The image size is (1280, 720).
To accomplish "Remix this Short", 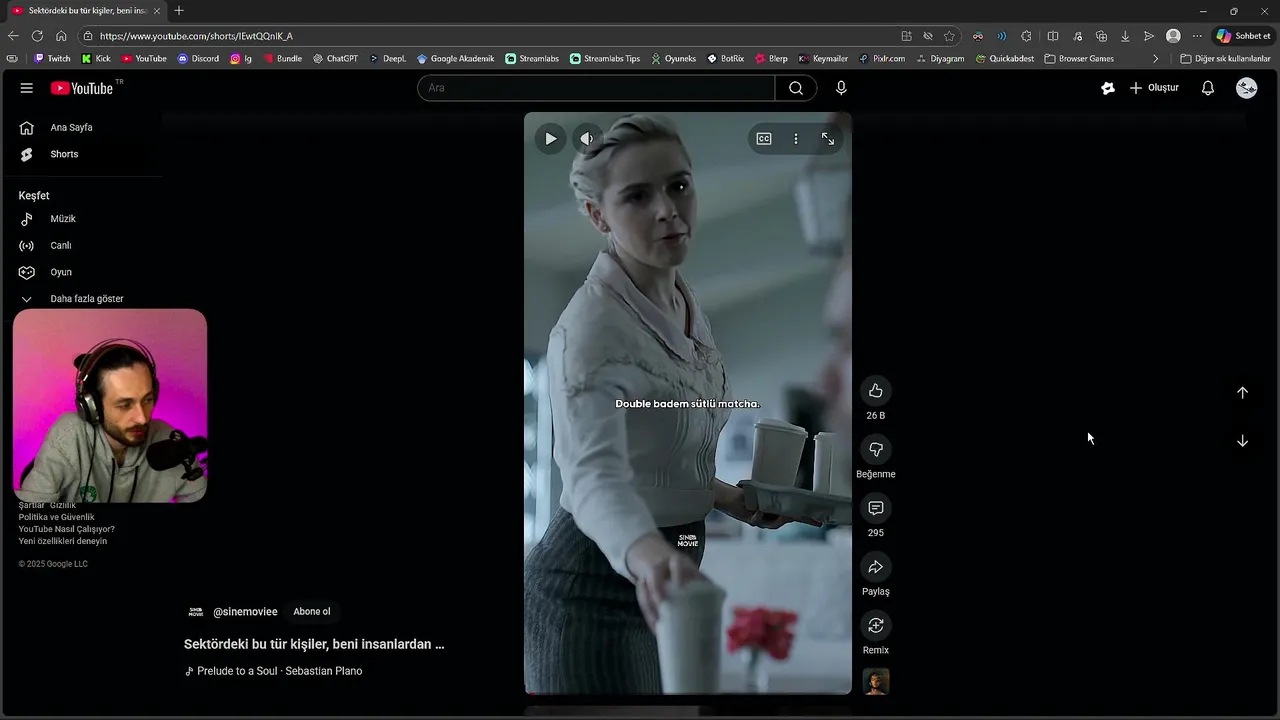I will pos(876,626).
